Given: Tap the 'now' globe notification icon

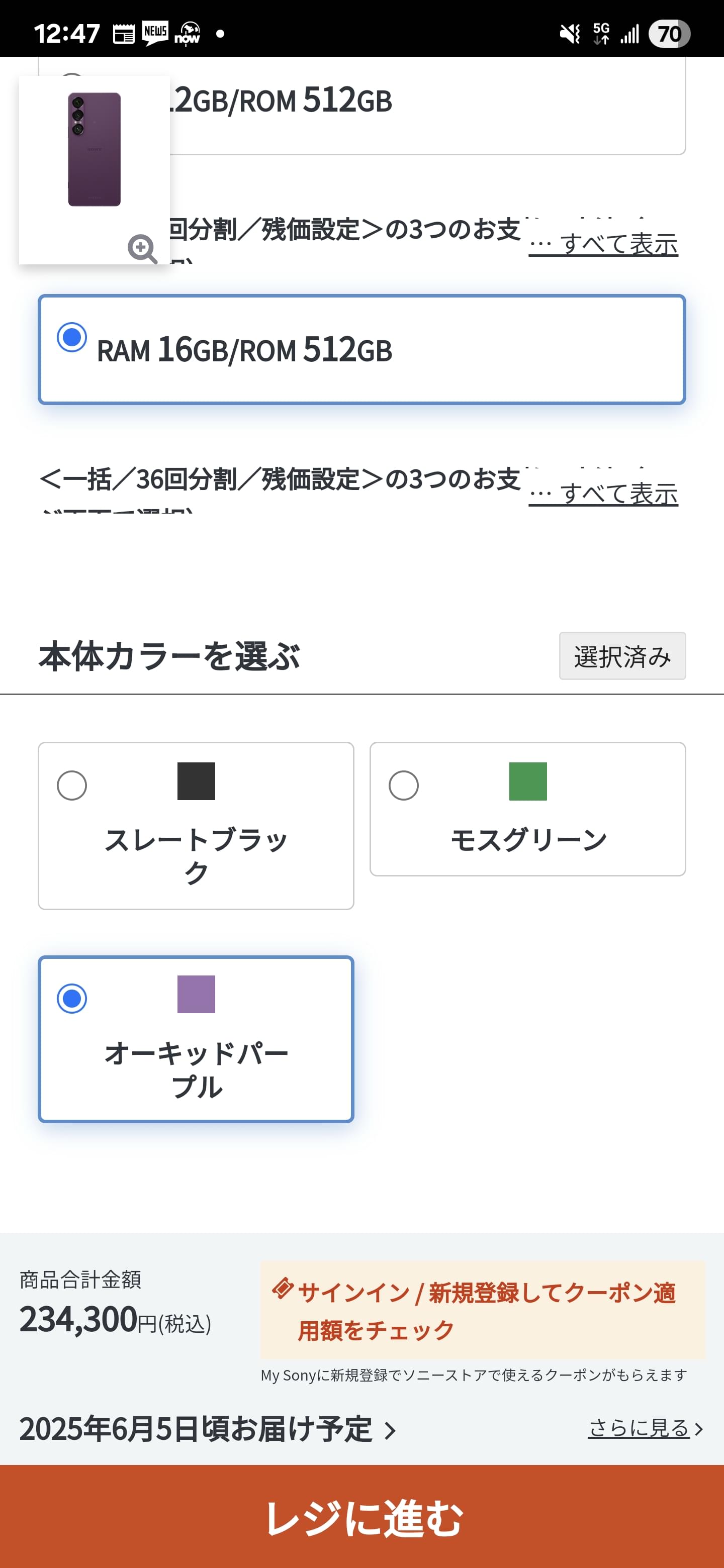Looking at the screenshot, I should pyautogui.click(x=188, y=33).
